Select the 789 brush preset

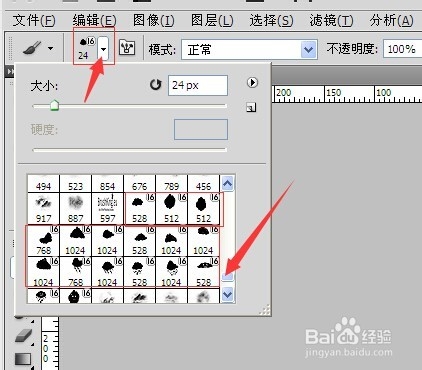[x=171, y=184]
